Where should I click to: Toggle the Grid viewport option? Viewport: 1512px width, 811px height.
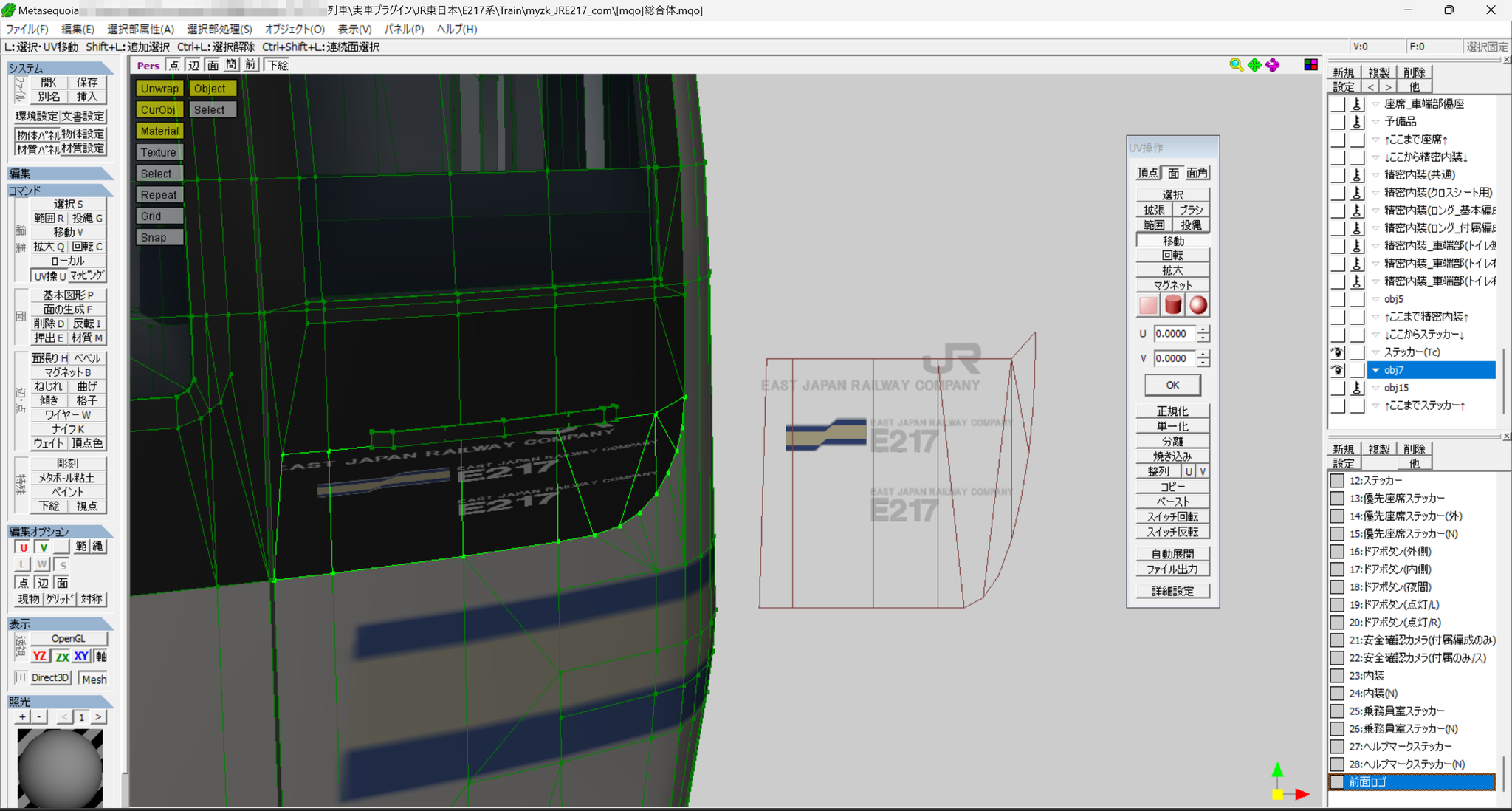point(159,216)
